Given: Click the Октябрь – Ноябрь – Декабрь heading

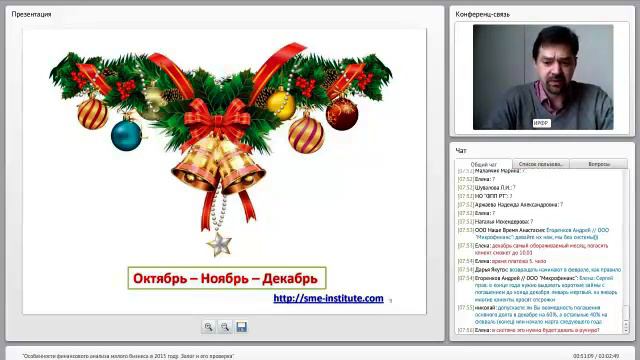Looking at the screenshot, I should (x=227, y=278).
